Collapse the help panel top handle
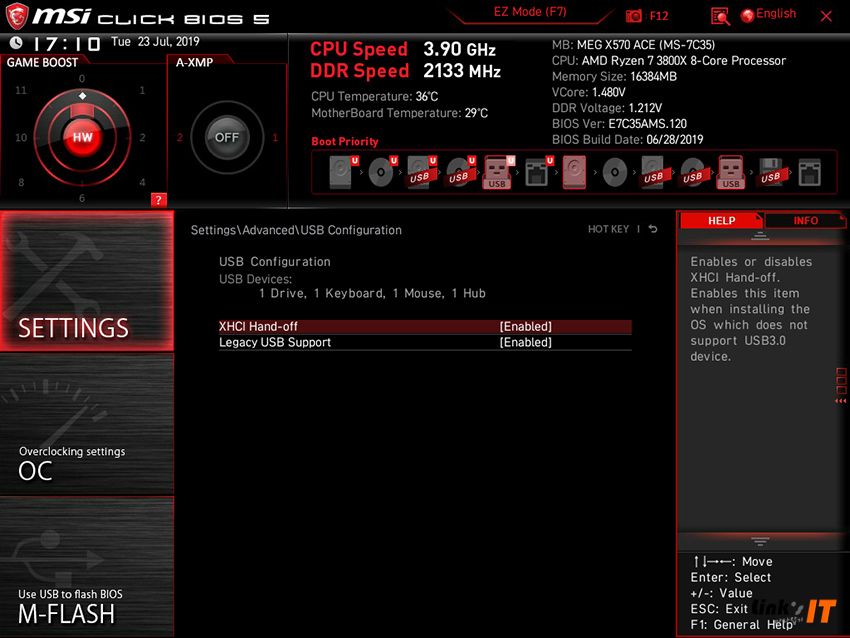 click(760, 236)
